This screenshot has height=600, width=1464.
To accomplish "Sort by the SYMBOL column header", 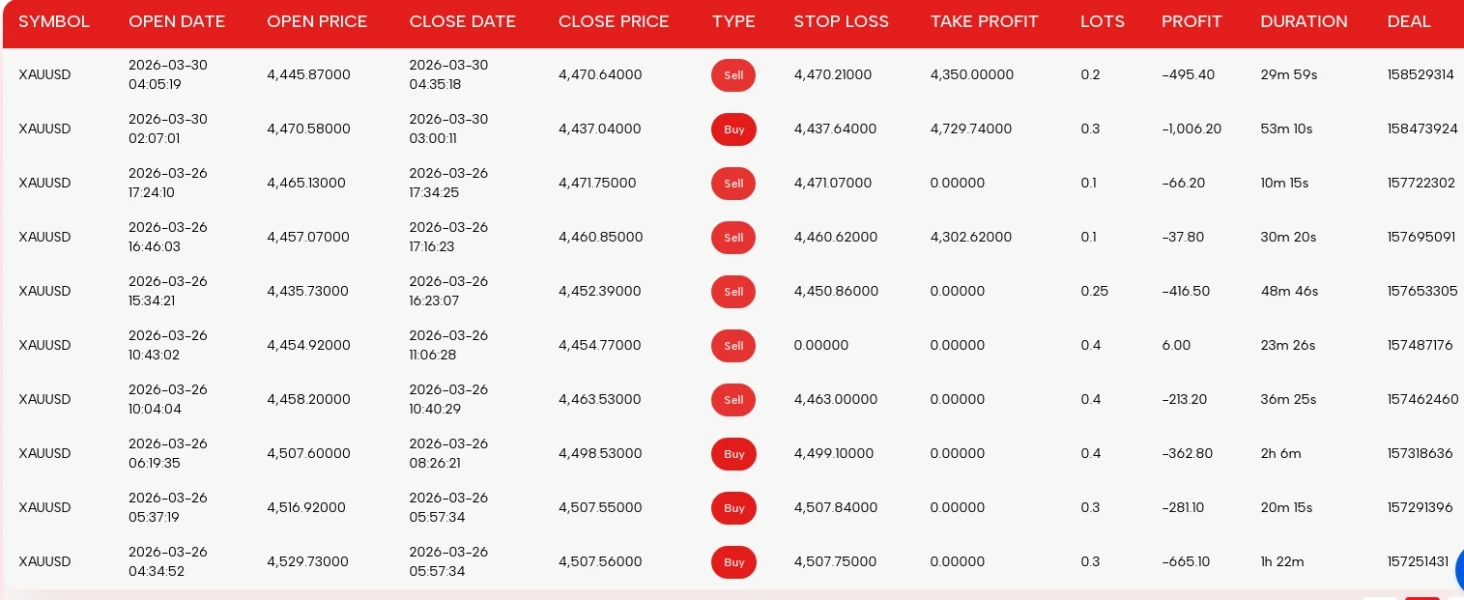I will (54, 21).
